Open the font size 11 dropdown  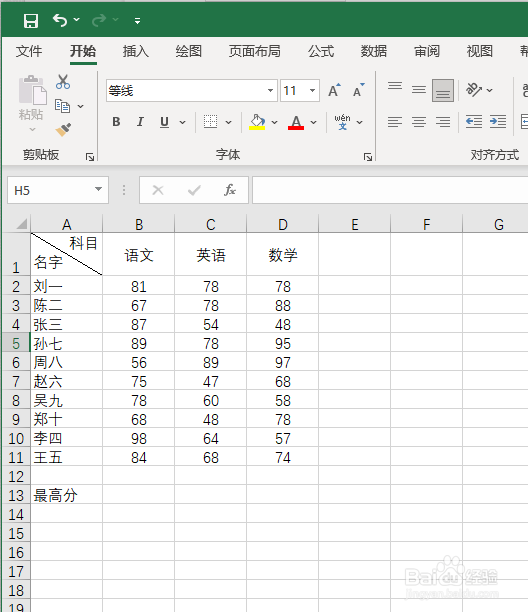point(312,91)
